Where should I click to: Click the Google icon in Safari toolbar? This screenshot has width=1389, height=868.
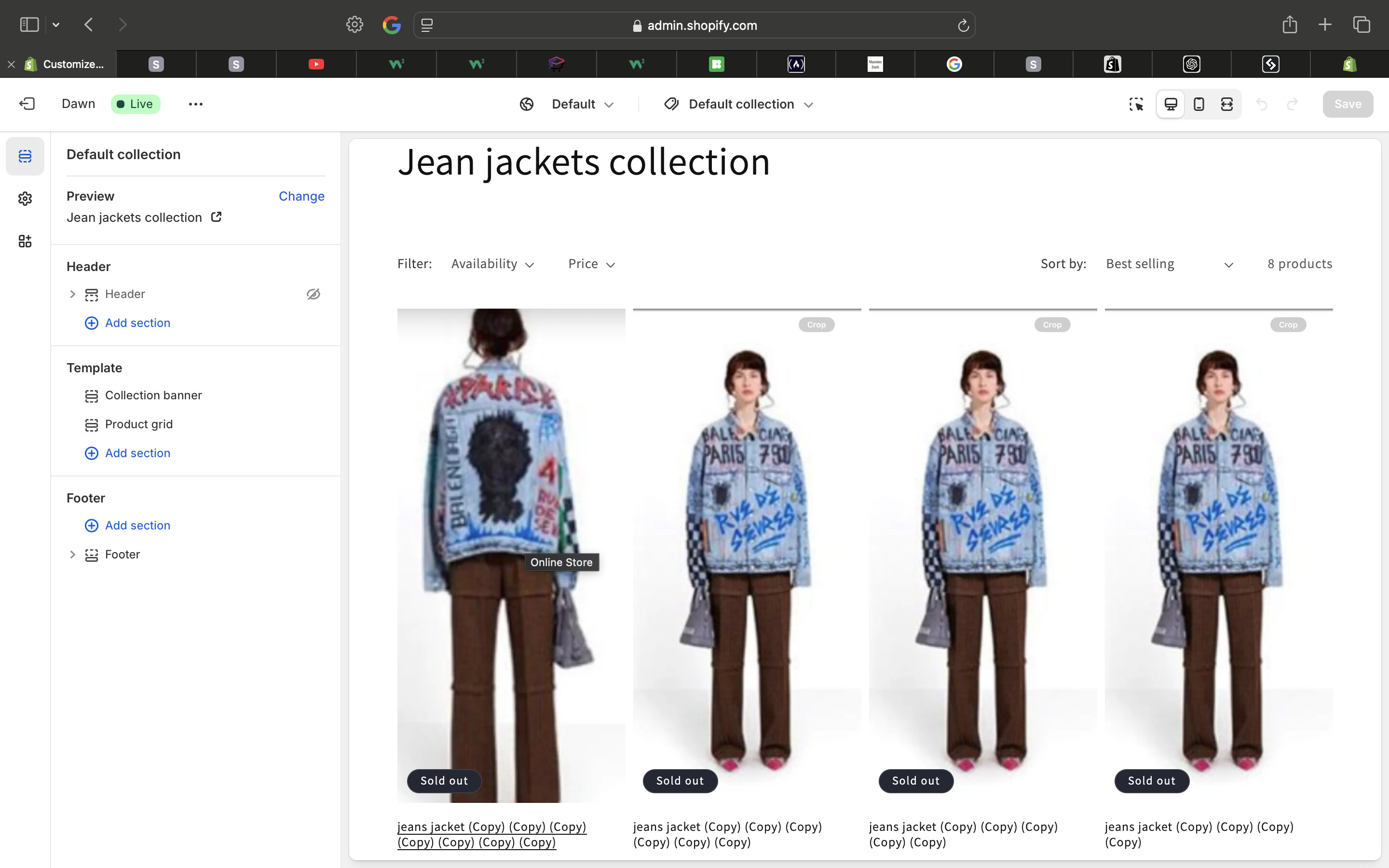pyautogui.click(x=392, y=25)
